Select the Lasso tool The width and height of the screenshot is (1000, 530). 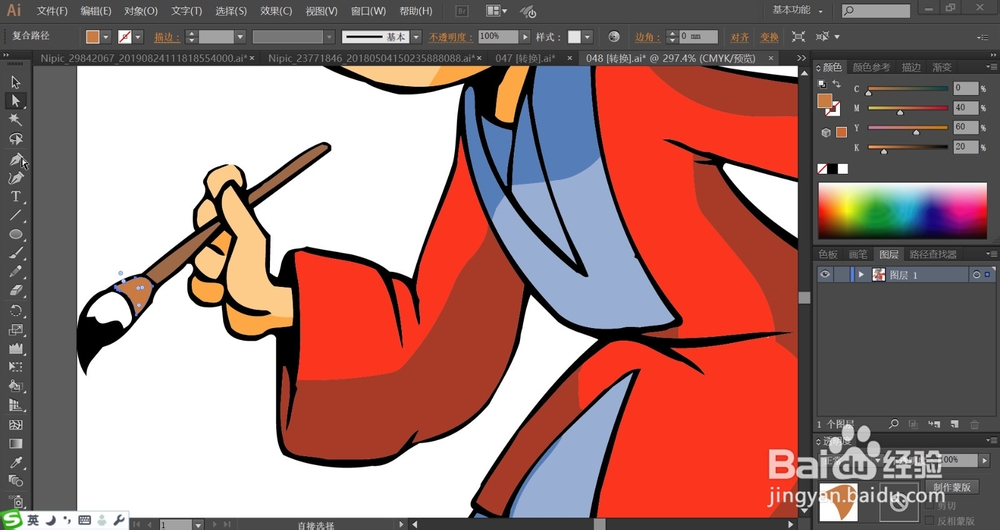(16, 139)
